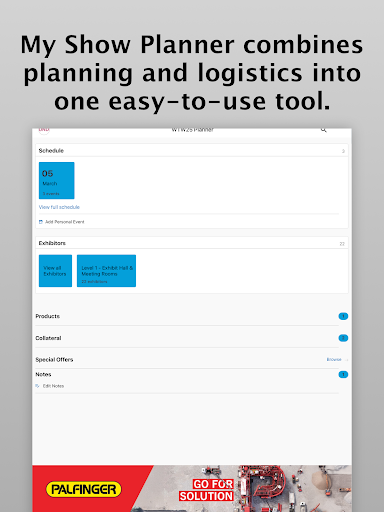Screen dimensions: 384x512
Task: Select Level 1 Exhibit Hall tile
Action: click(106, 271)
